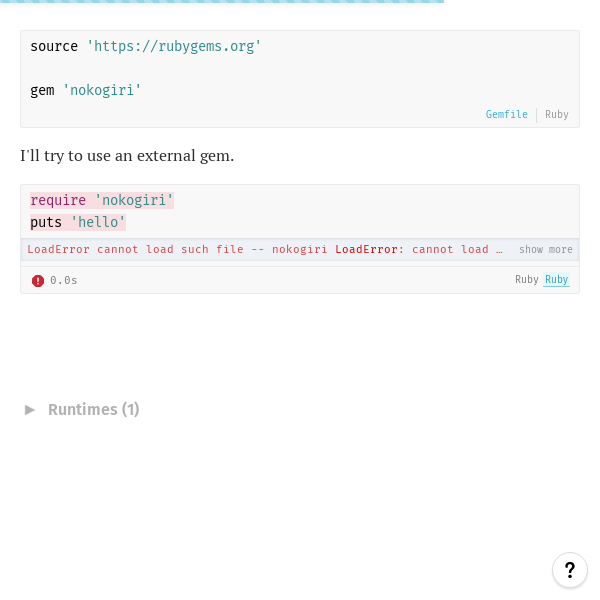600x600 pixels.
Task: Click the gray Ruby label in error cell
Action: 527,279
